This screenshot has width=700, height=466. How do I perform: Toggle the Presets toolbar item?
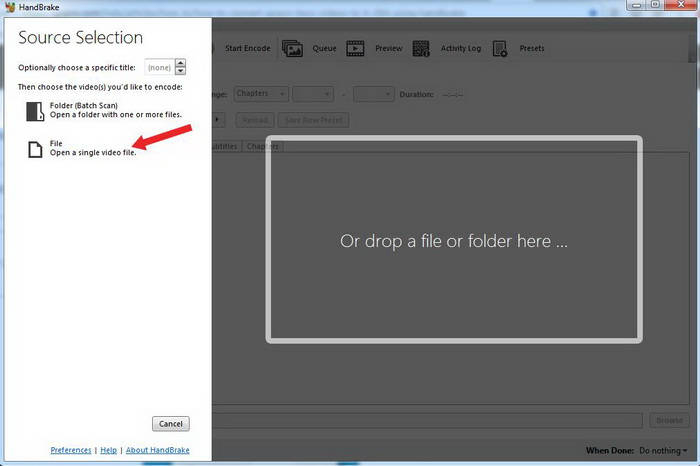(532, 48)
